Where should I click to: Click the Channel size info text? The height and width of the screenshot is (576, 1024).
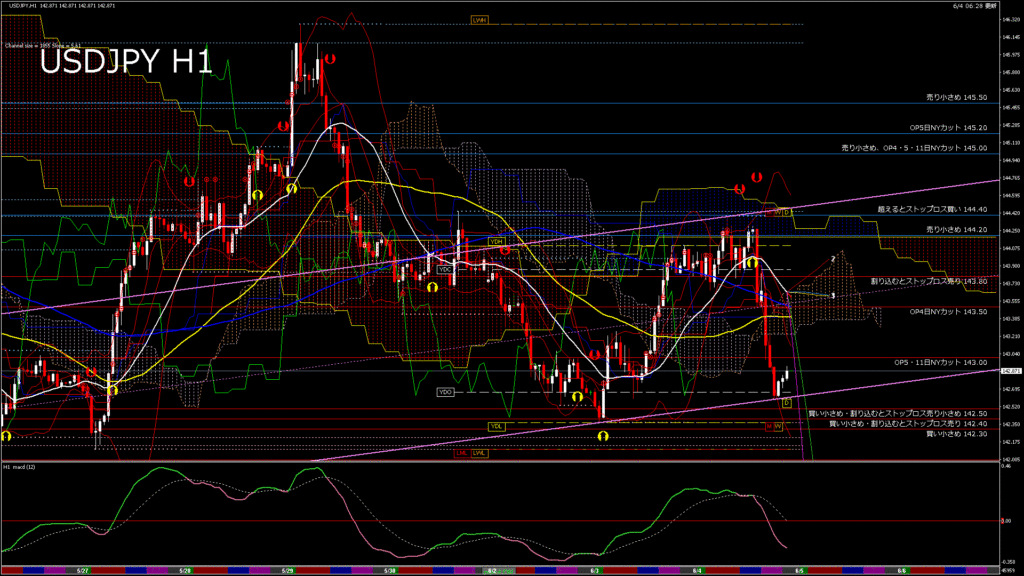coord(42,46)
